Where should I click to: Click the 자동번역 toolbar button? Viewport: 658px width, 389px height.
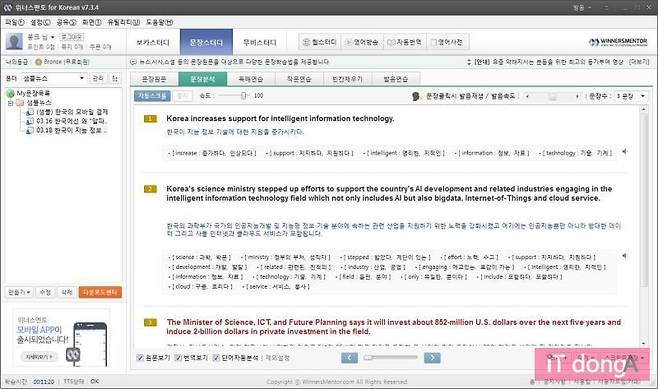click(405, 42)
